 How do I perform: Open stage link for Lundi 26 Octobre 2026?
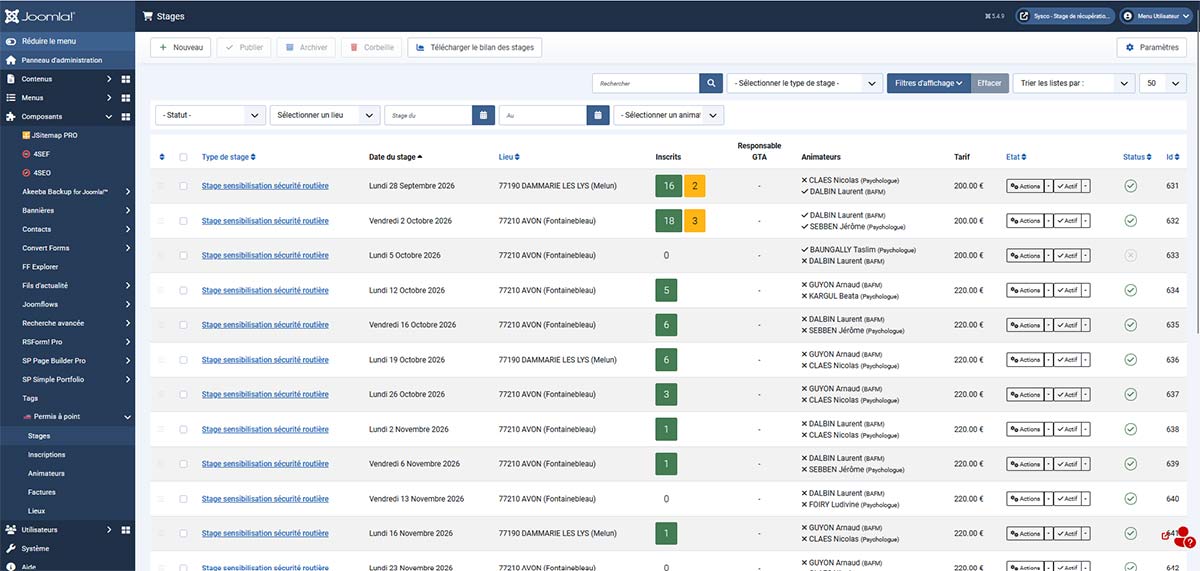click(x=265, y=394)
